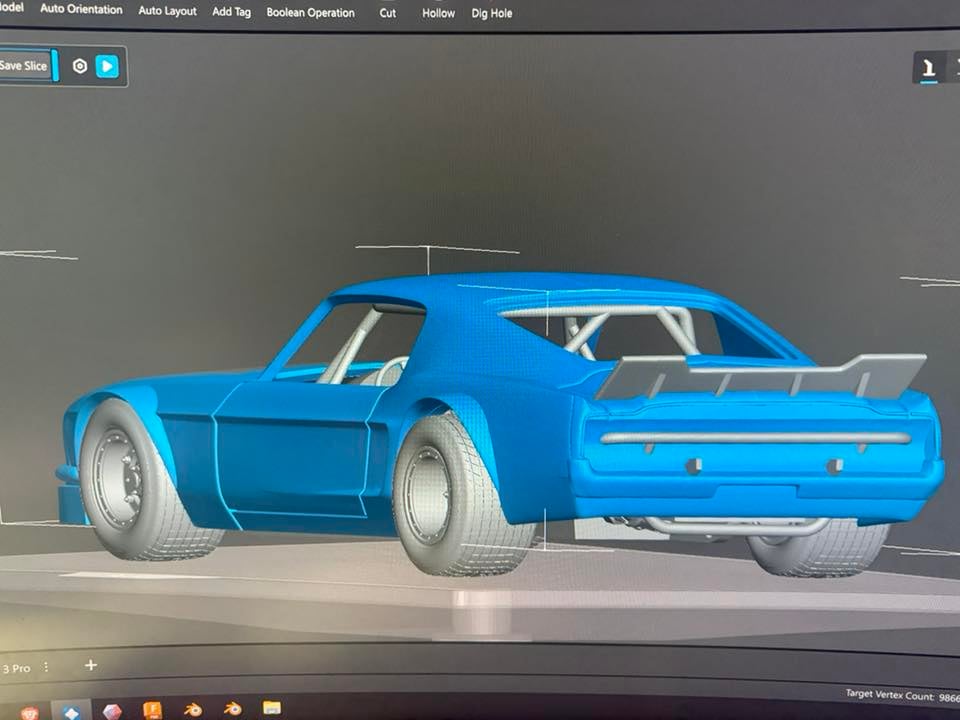This screenshot has width=960, height=720.
Task: Open the hexagon settings icon beside Save Slice
Action: (80, 66)
